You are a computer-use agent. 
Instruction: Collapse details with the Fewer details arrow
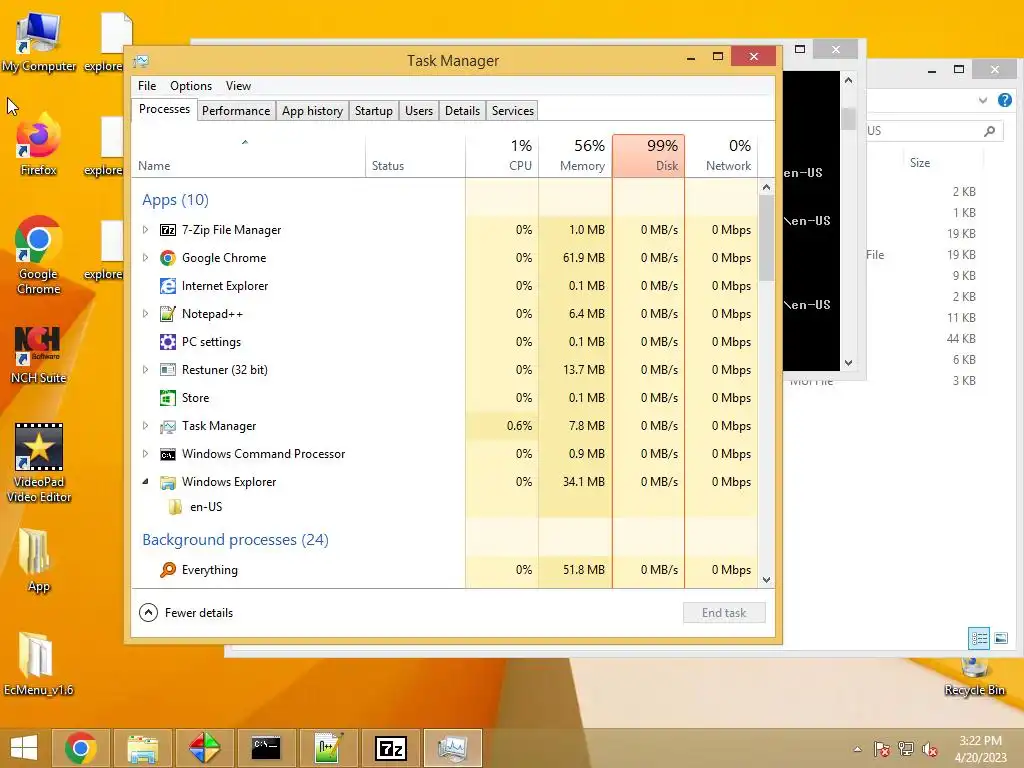click(x=148, y=613)
